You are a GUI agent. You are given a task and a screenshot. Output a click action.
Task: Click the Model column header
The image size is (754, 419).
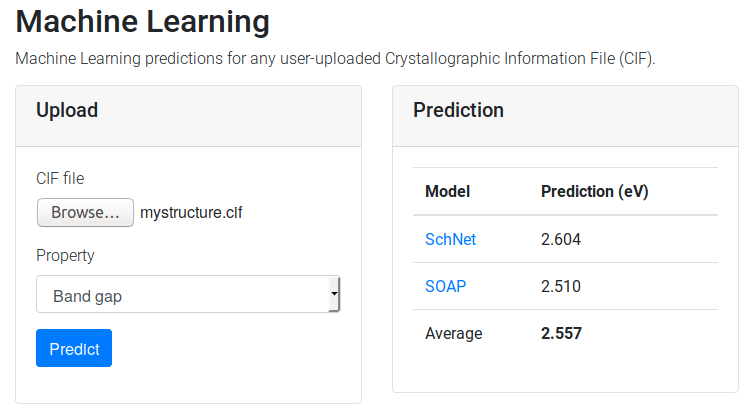tap(447, 191)
